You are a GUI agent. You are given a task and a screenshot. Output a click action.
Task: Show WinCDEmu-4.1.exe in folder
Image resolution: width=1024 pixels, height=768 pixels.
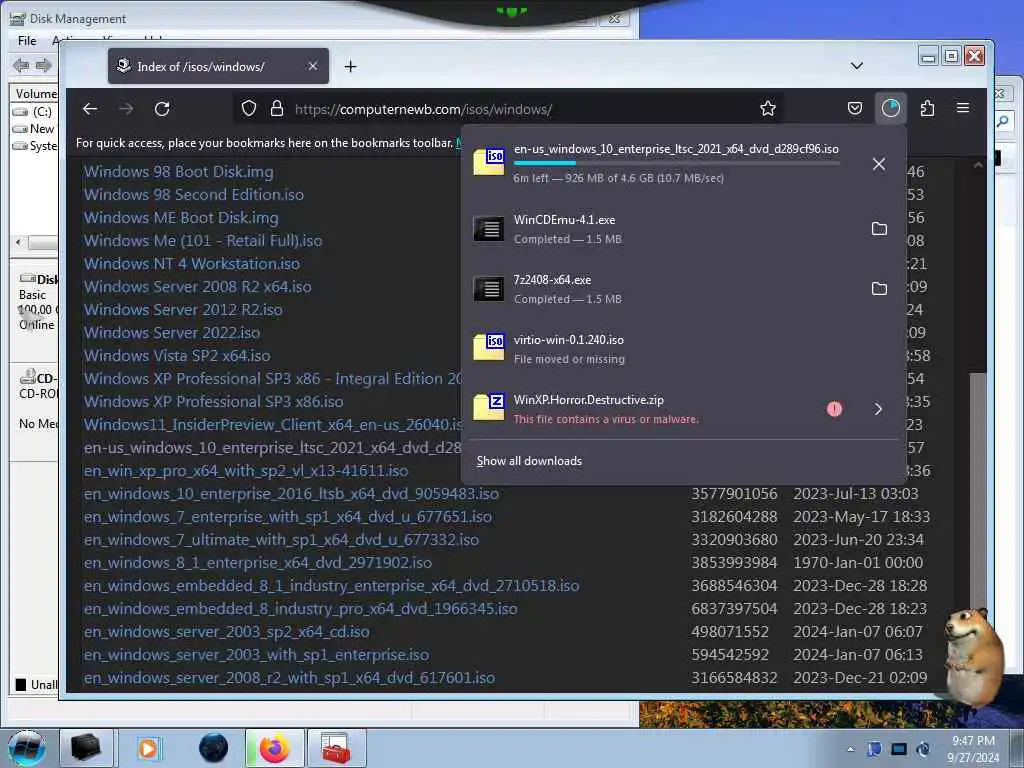[880, 229]
